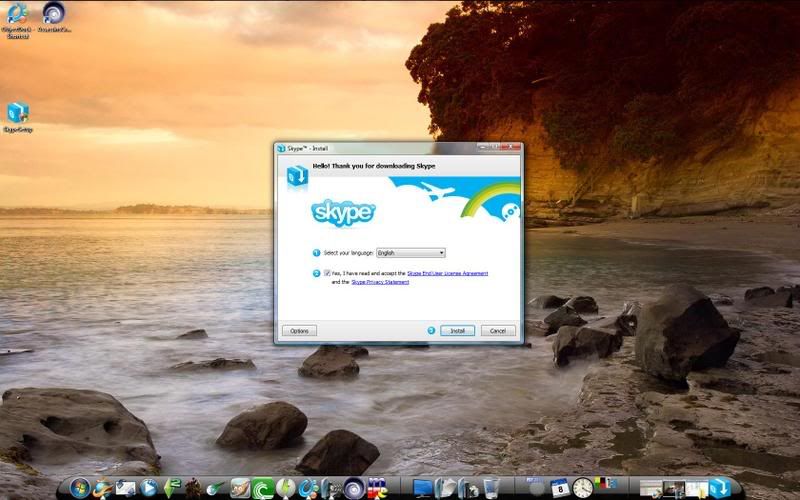The width and height of the screenshot is (800, 500).
Task: Open the Skype Setup desktop icon
Action: (x=18, y=117)
